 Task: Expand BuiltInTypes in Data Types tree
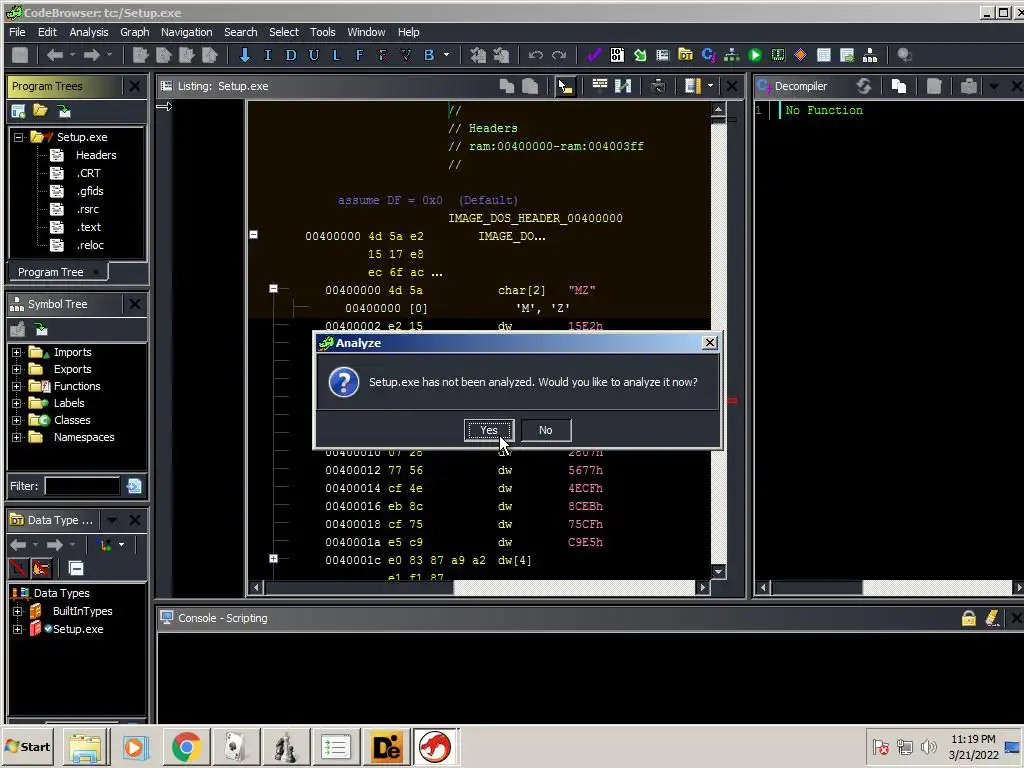(18, 611)
